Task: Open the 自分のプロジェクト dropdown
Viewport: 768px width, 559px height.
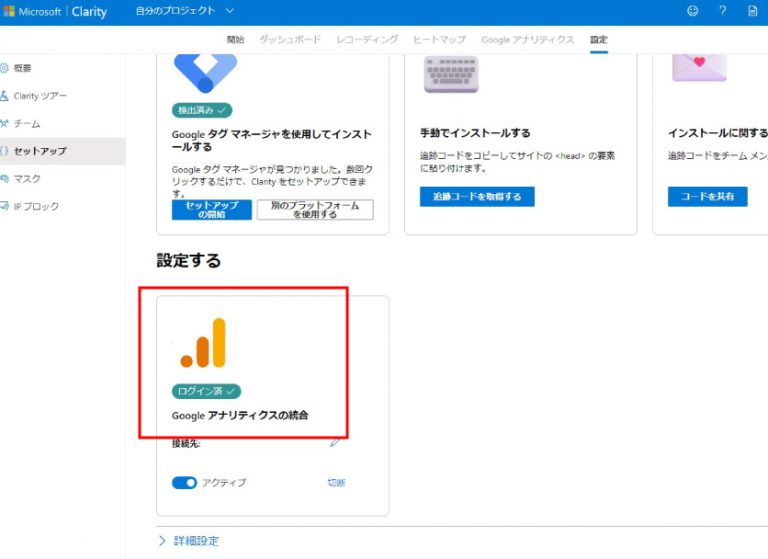Action: (185, 11)
